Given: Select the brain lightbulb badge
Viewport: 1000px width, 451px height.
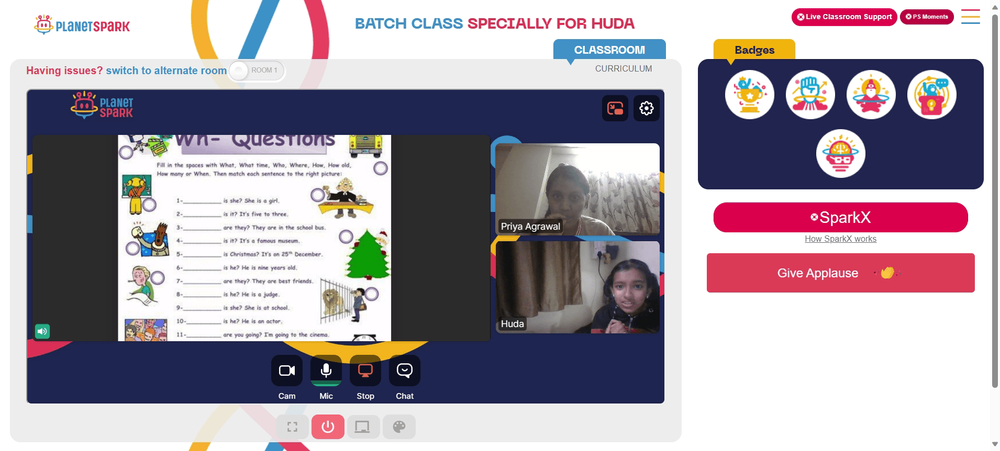Looking at the screenshot, I should [x=841, y=154].
